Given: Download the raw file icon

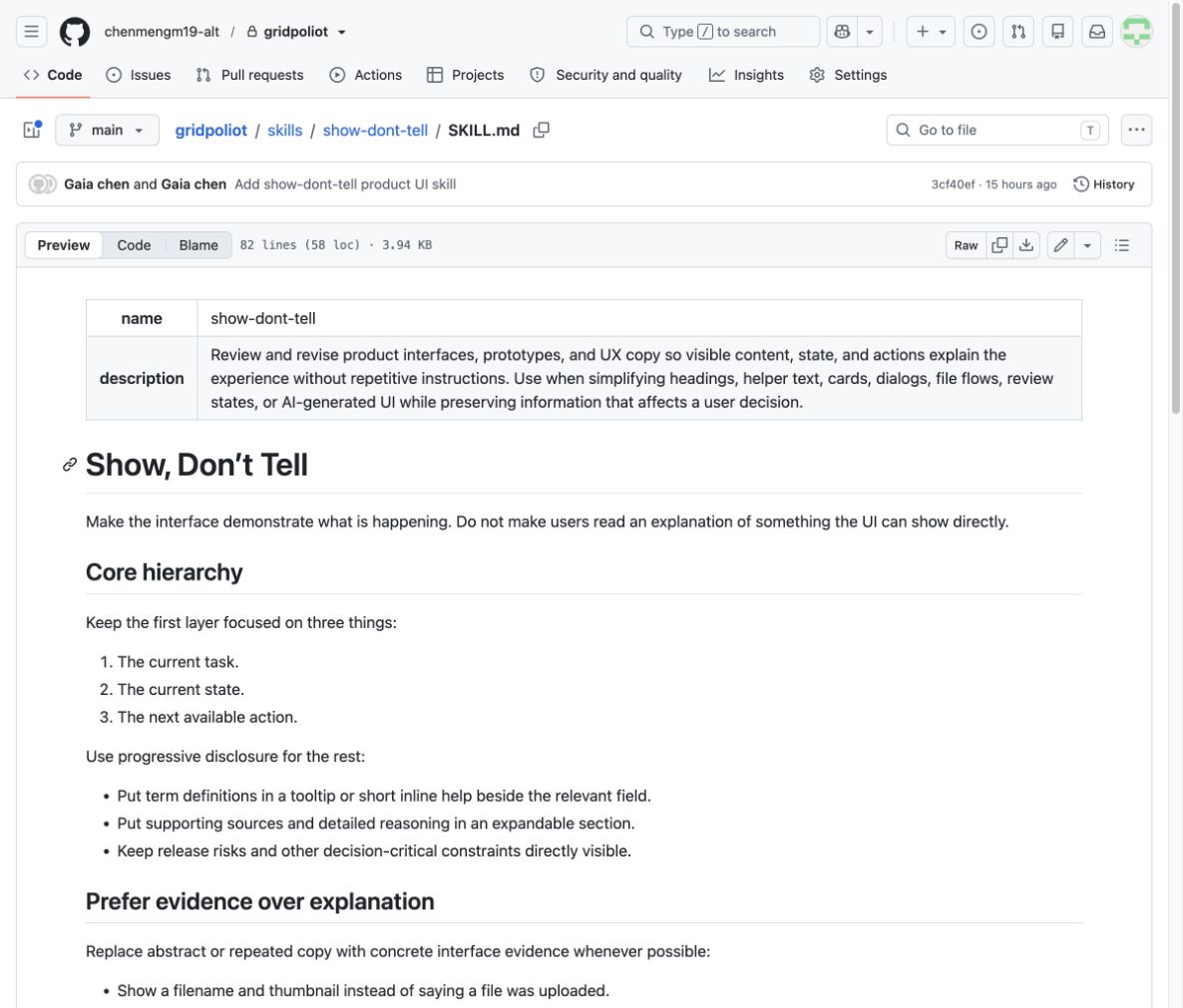Looking at the screenshot, I should point(1026,245).
